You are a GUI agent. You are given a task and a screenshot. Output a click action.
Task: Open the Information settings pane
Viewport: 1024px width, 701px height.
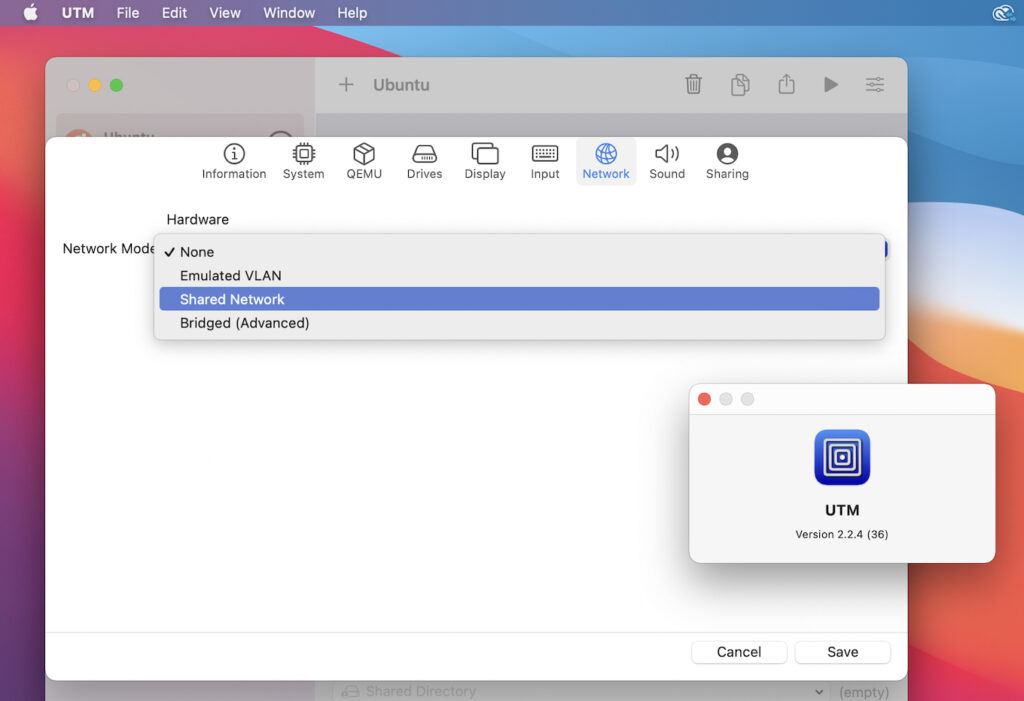tap(233, 160)
